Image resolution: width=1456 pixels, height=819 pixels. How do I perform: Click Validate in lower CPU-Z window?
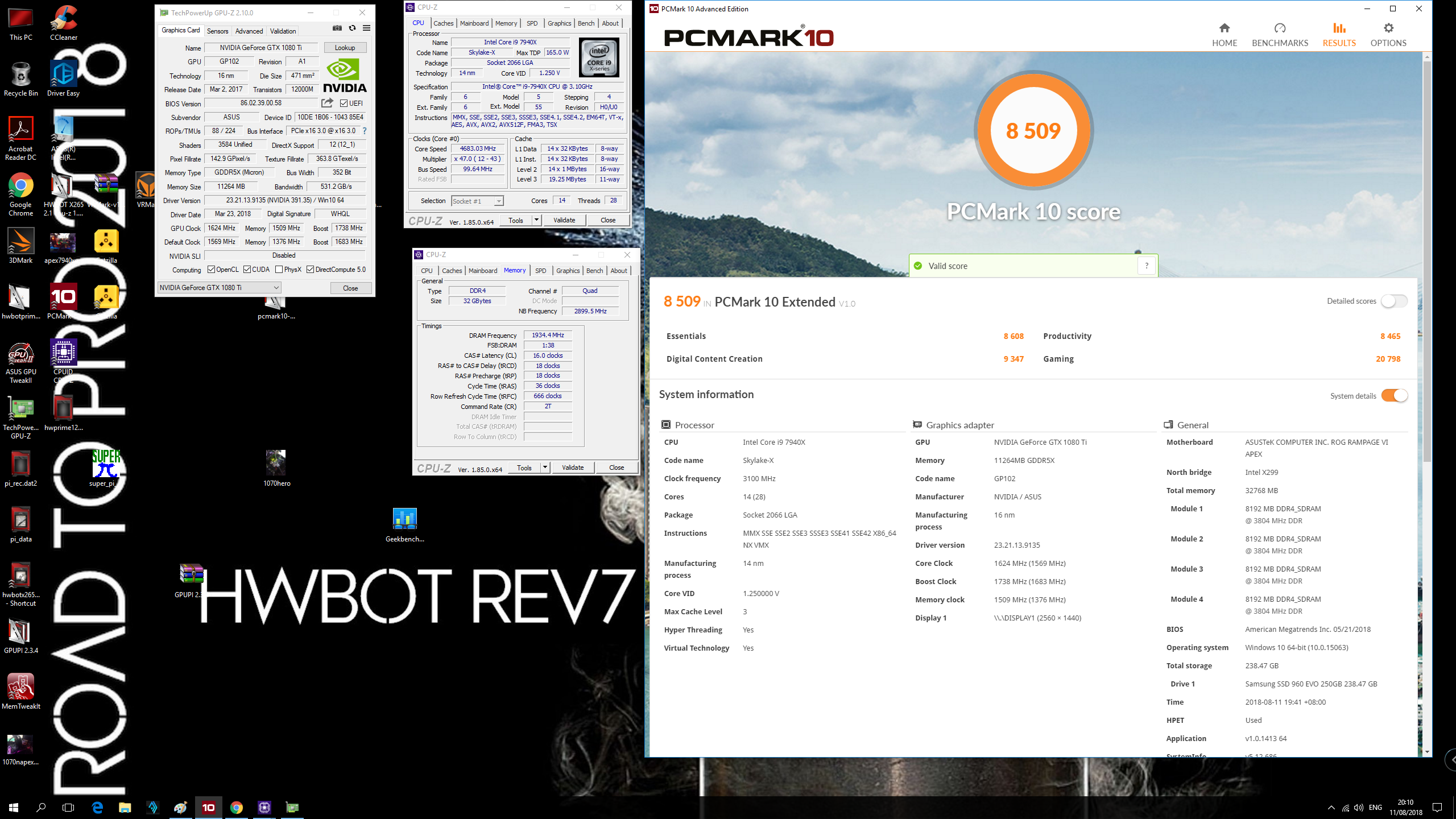(x=573, y=468)
